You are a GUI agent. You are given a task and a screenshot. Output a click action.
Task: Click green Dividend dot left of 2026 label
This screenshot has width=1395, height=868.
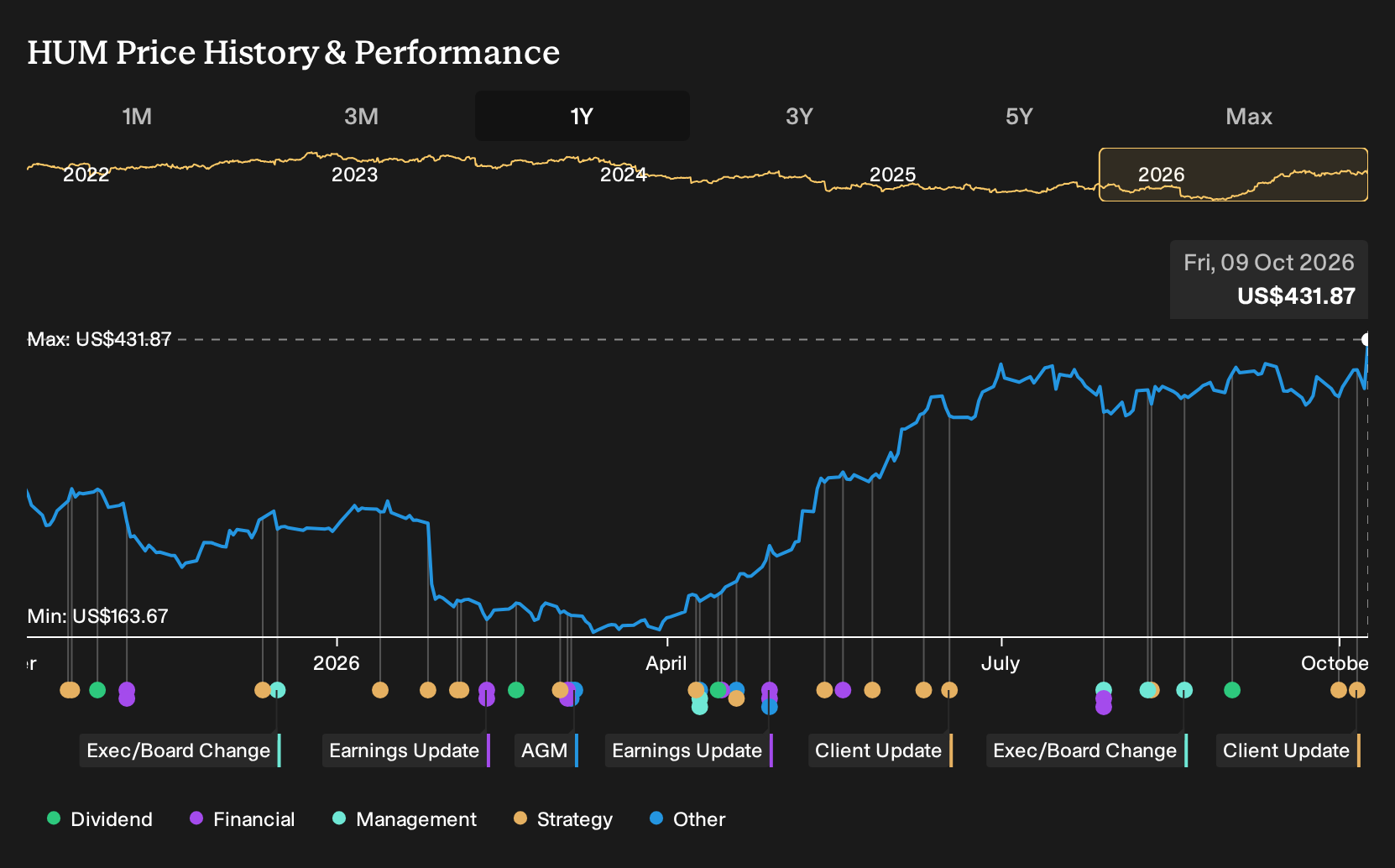pyautogui.click(x=97, y=690)
